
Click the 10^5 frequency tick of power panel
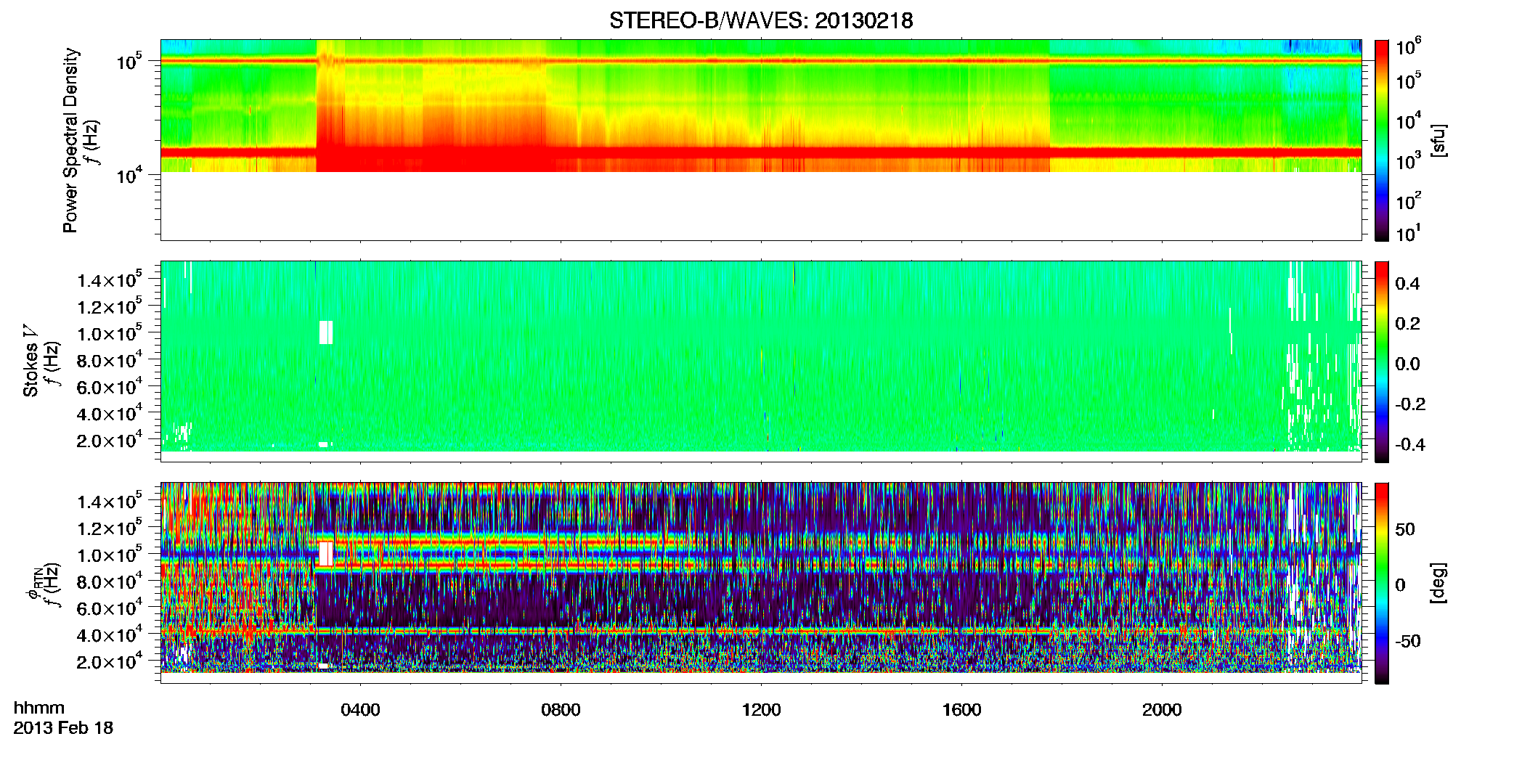tap(129, 62)
